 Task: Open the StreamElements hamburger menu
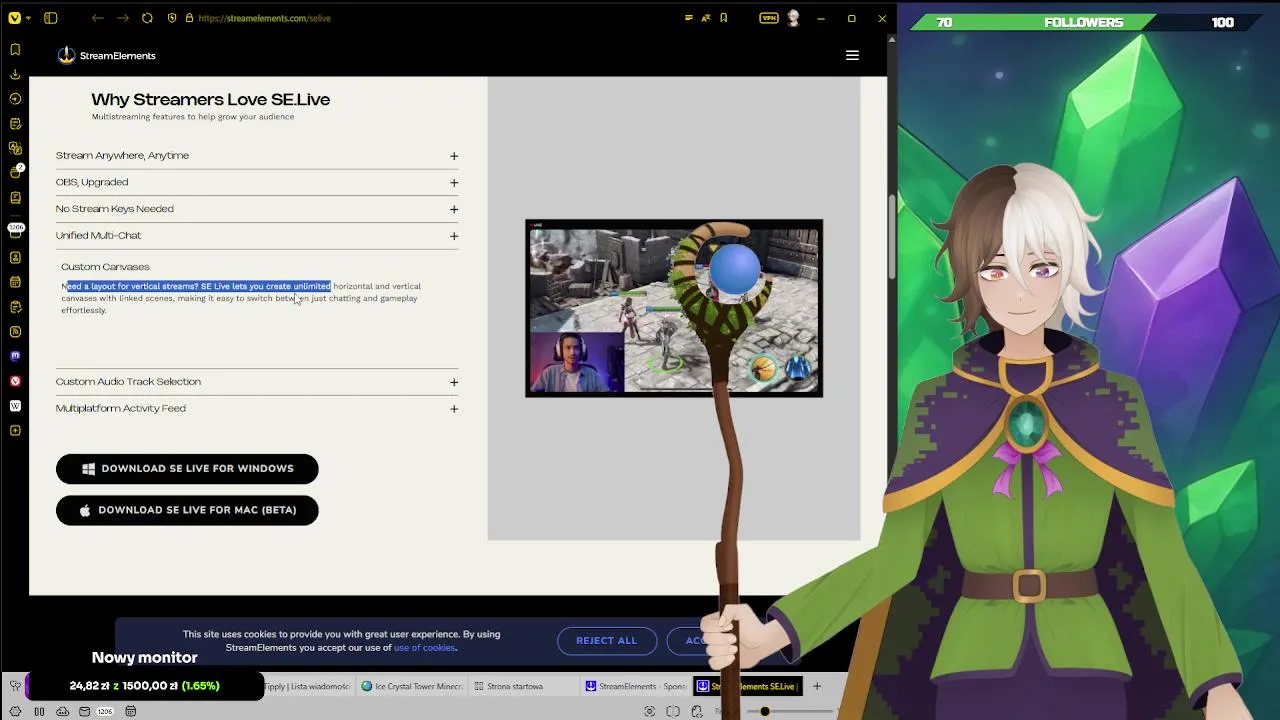click(x=852, y=56)
